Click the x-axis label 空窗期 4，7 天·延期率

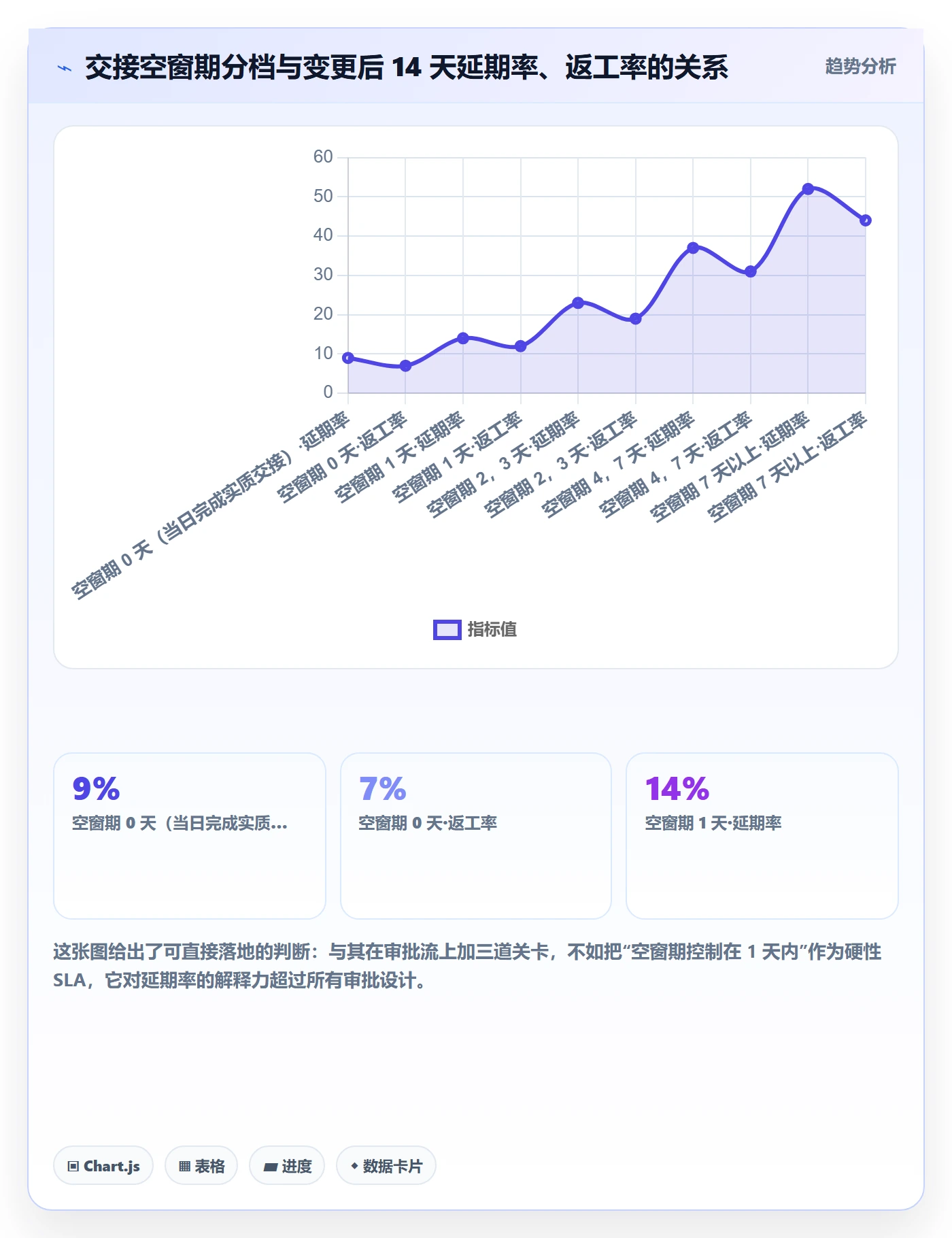click(618, 464)
